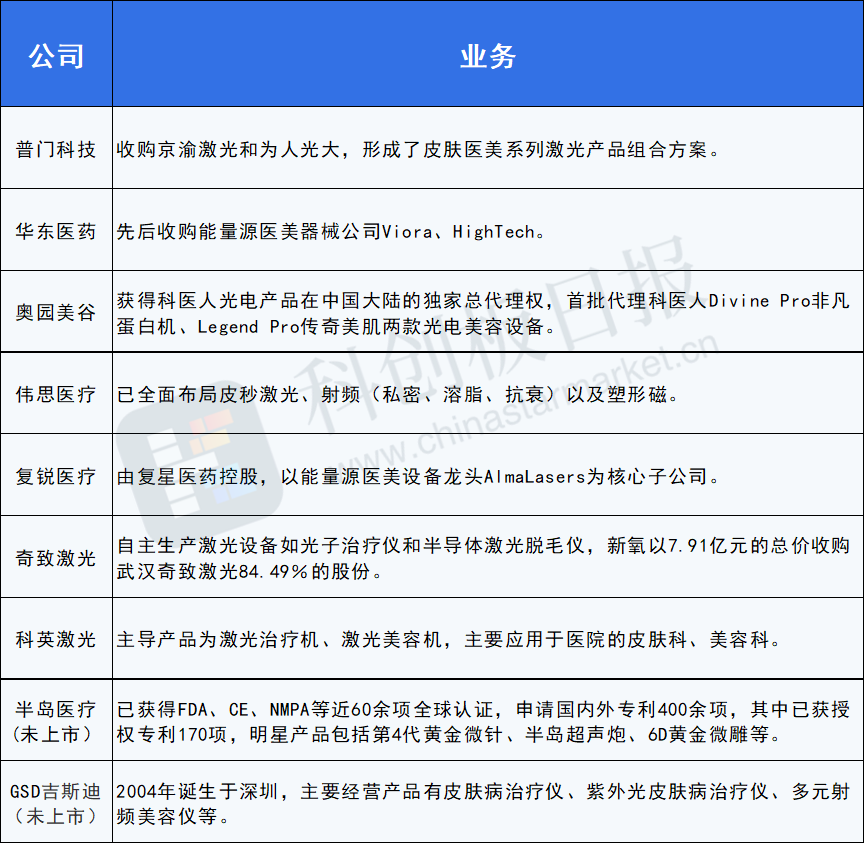Select the 复锐医疗 company cell

(x=56, y=475)
